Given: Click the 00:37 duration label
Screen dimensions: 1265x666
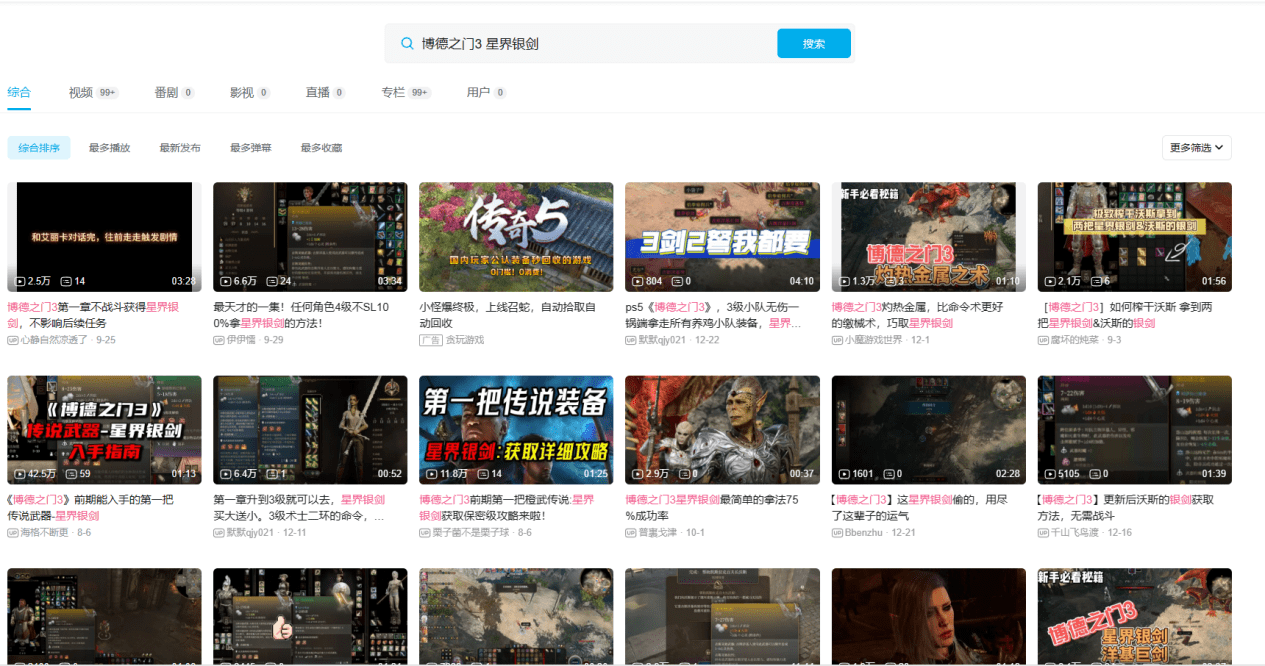Looking at the screenshot, I should pos(800,474).
